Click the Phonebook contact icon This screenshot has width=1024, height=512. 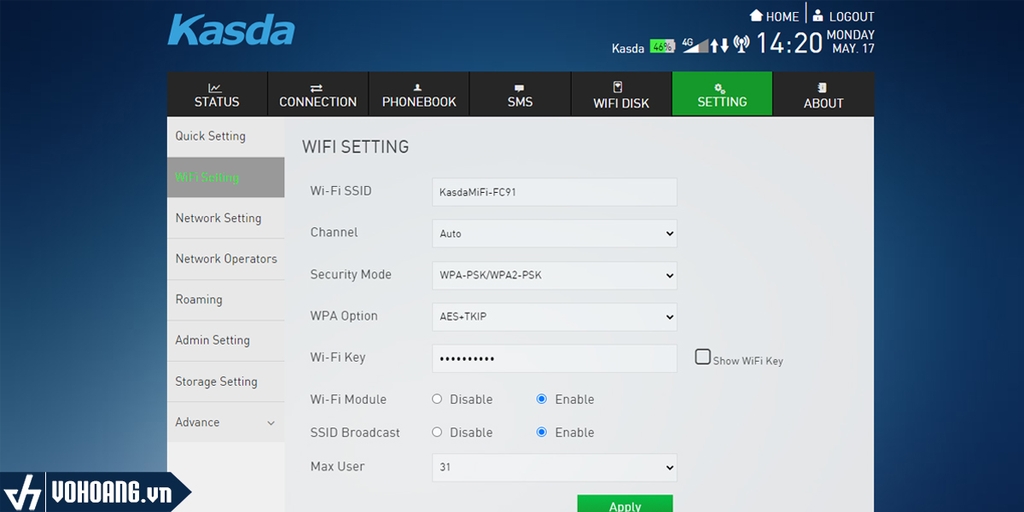click(418, 88)
